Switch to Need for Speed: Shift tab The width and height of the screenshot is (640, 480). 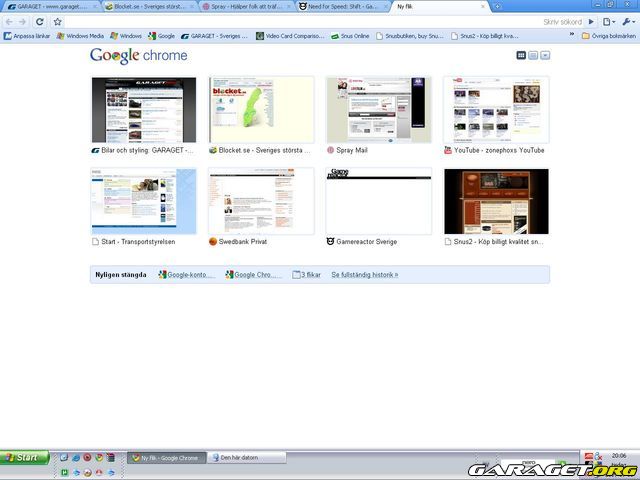[x=343, y=7]
